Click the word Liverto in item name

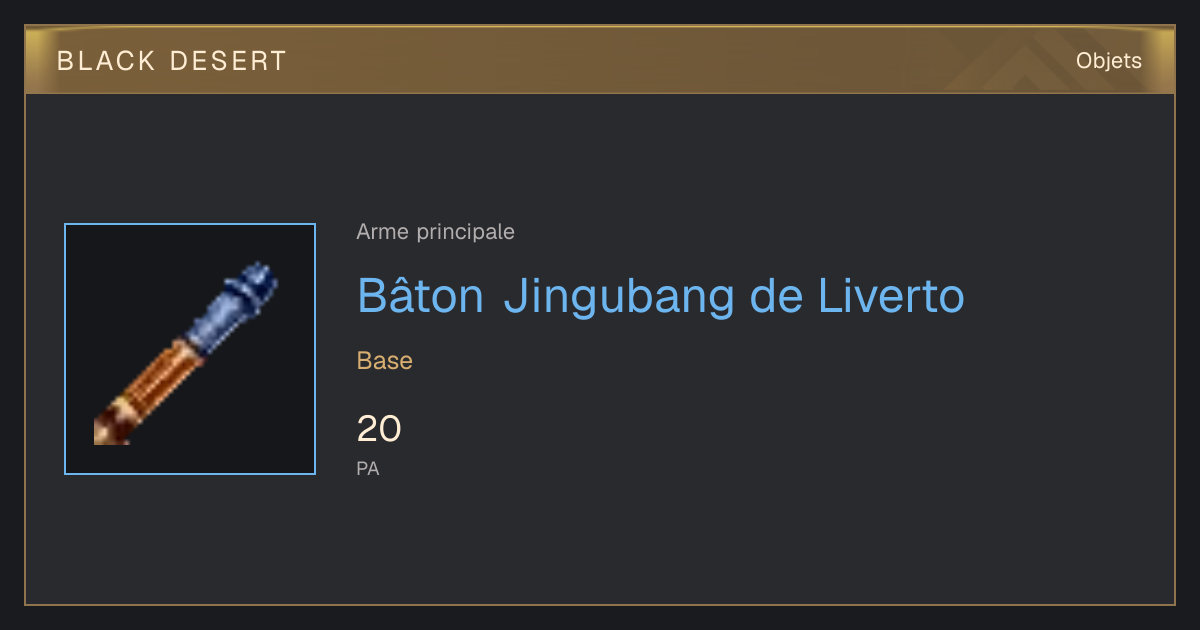point(891,296)
